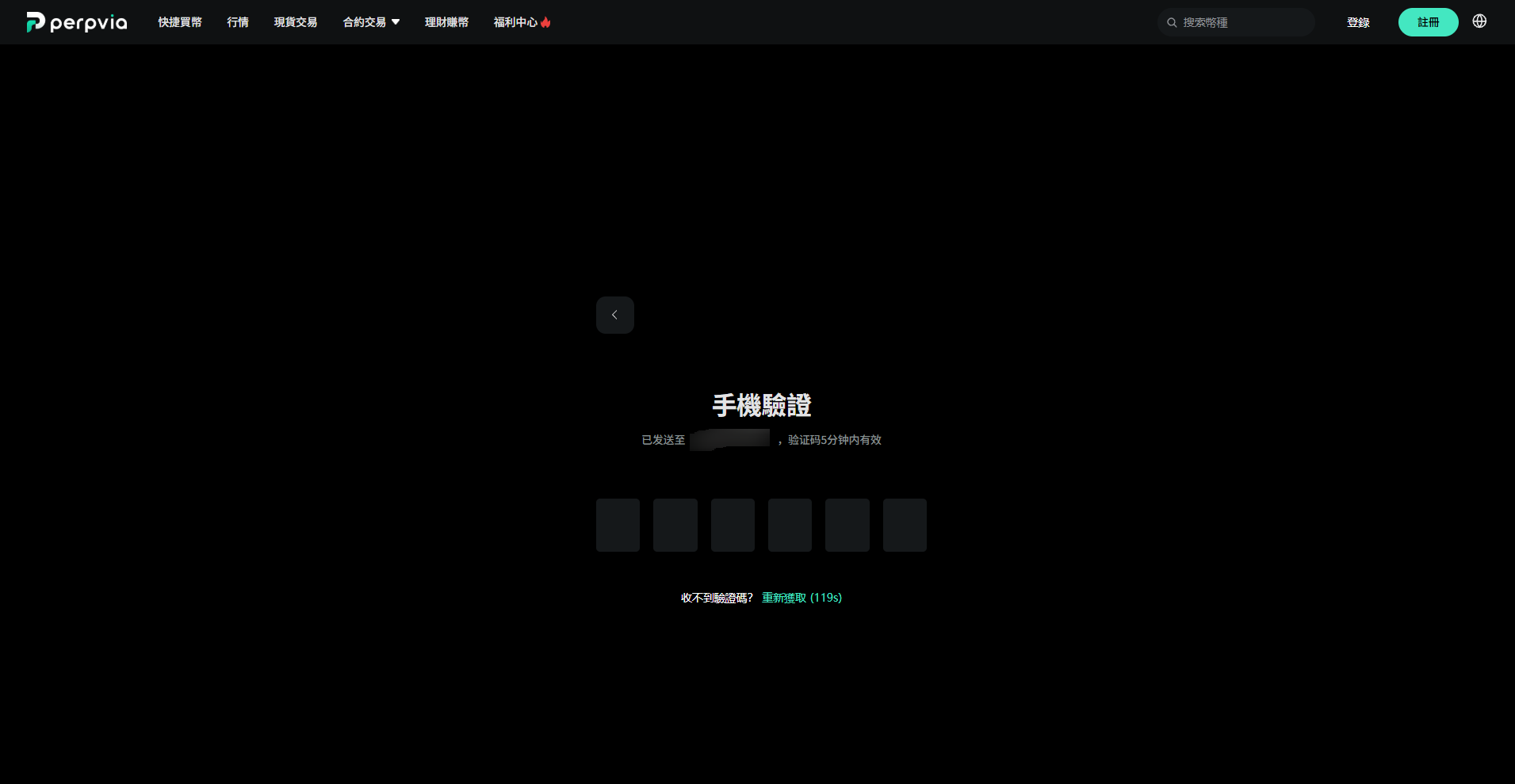Open the 快捷買幣 menu item

click(x=180, y=22)
